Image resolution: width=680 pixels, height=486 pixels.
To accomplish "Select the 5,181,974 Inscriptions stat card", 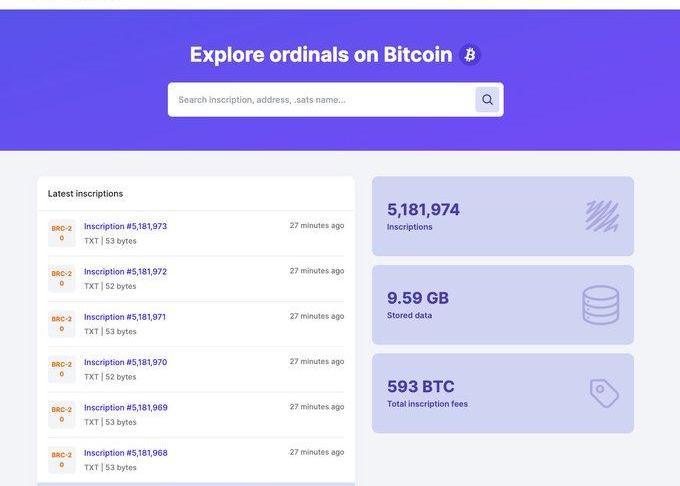I will tap(503, 216).
